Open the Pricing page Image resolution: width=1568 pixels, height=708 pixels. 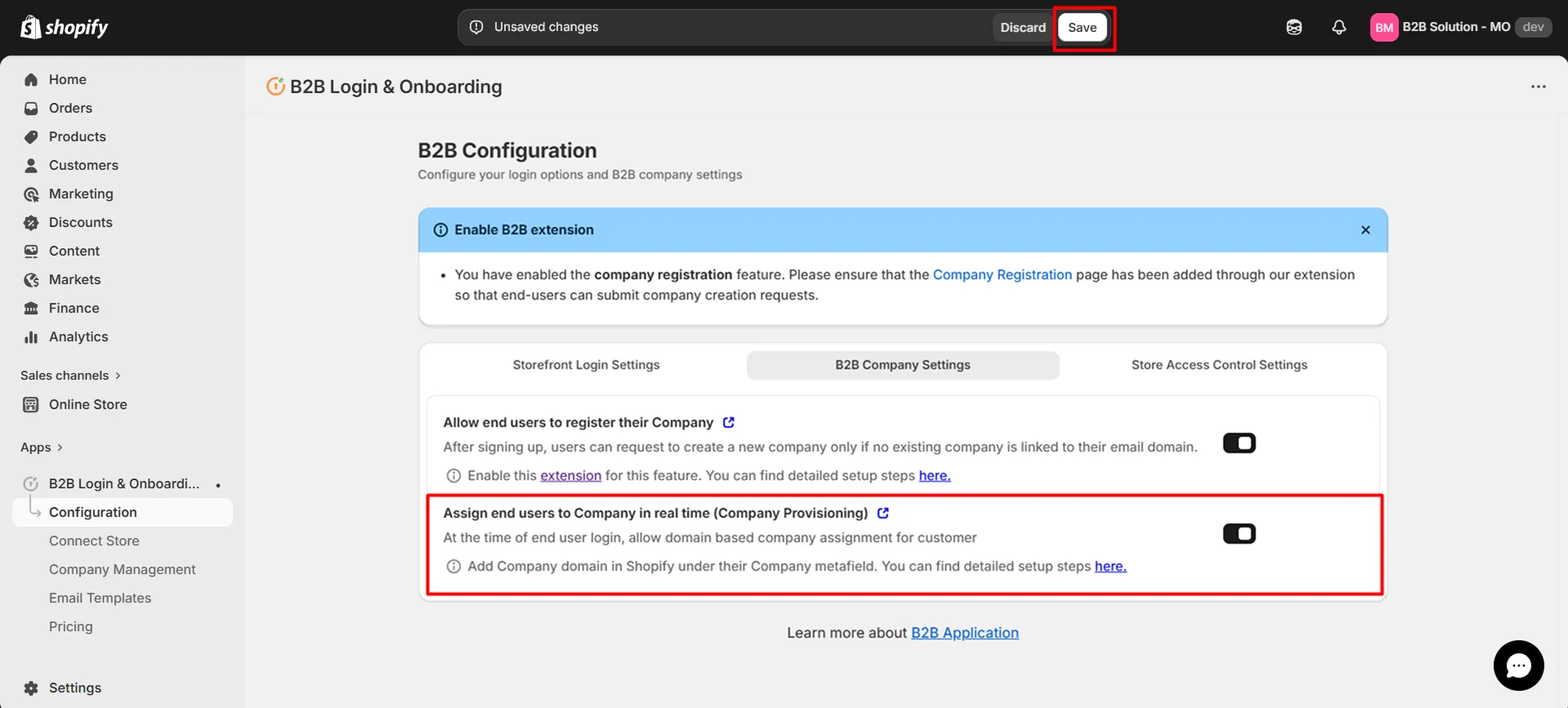pos(71,626)
